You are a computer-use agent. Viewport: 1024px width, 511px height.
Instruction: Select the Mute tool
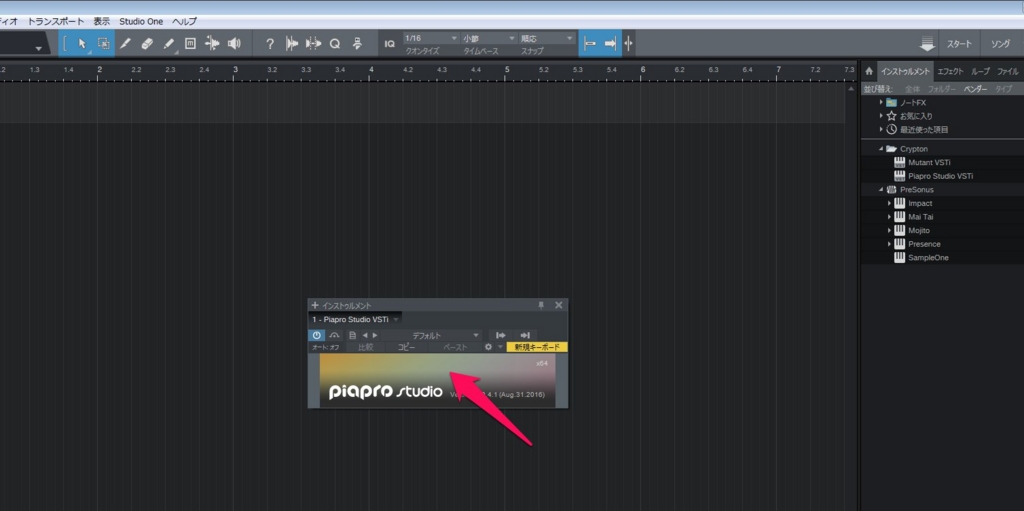point(190,44)
